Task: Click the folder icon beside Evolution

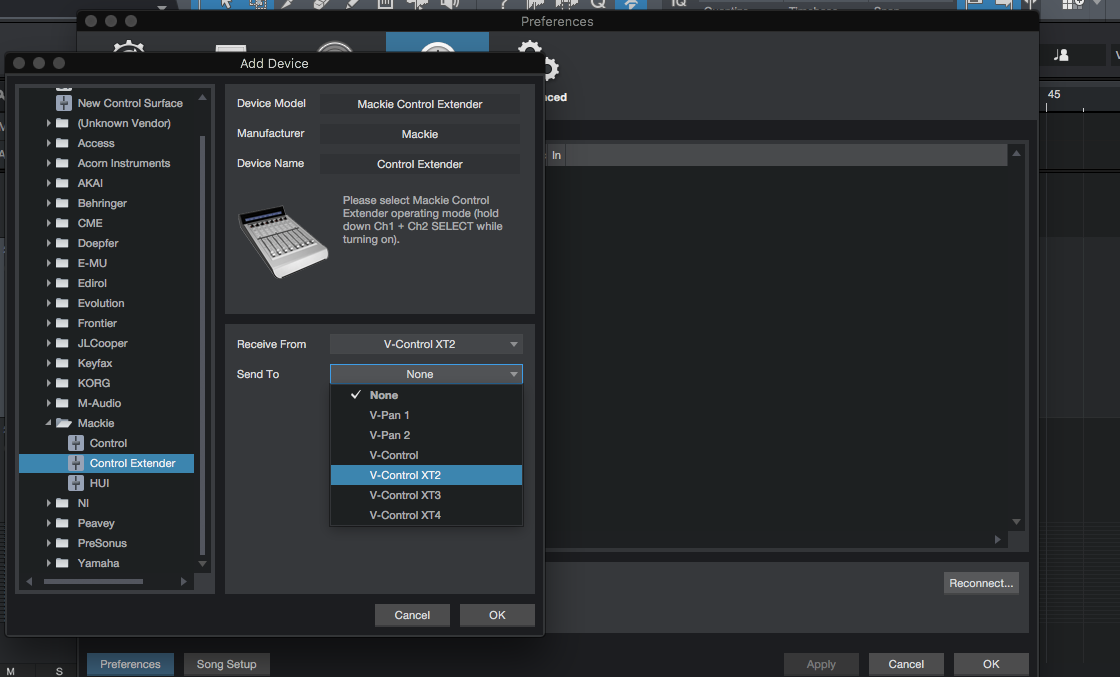Action: pyautogui.click(x=62, y=303)
